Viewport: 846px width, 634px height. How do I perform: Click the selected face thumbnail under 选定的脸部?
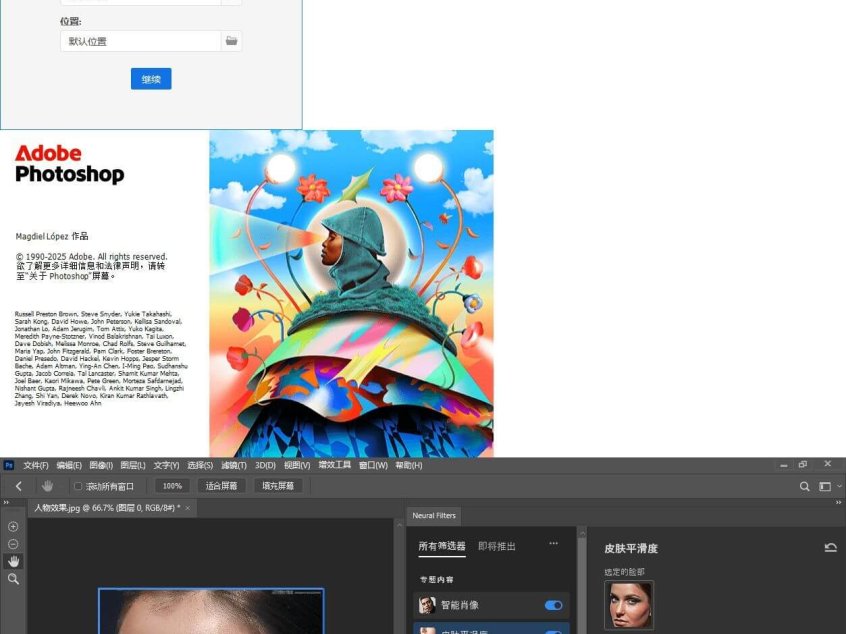coord(629,605)
